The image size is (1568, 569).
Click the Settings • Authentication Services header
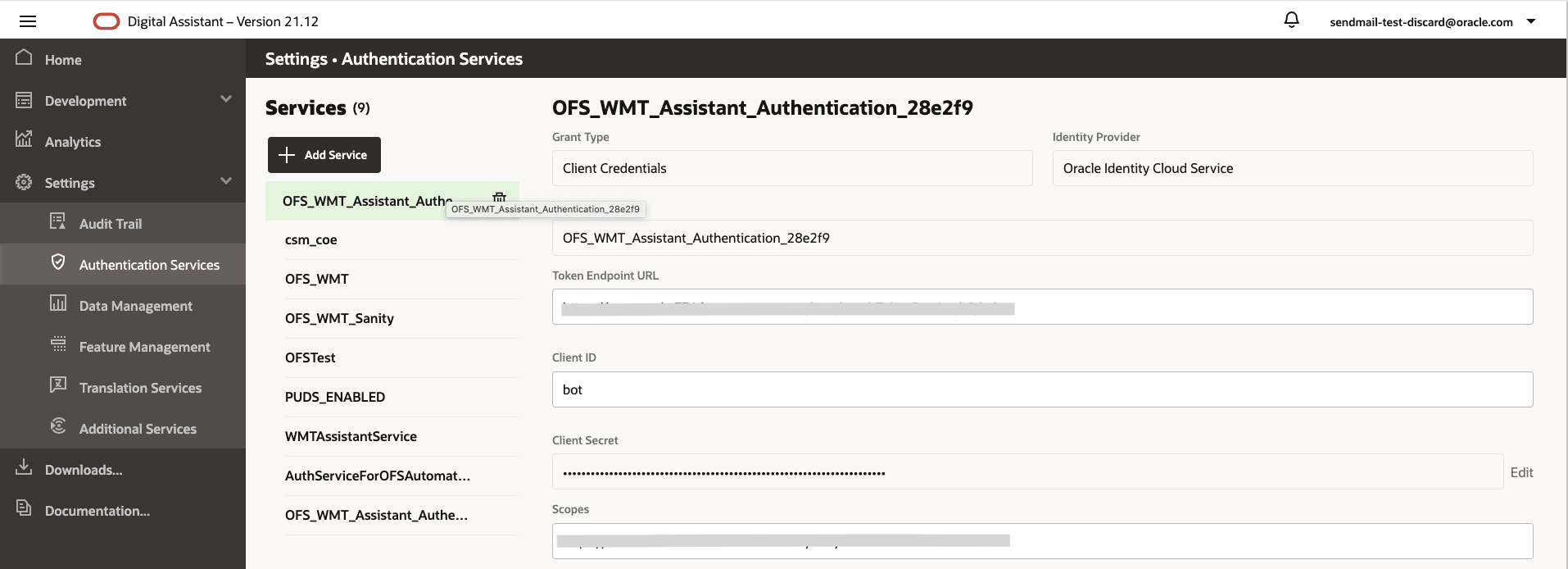(394, 59)
